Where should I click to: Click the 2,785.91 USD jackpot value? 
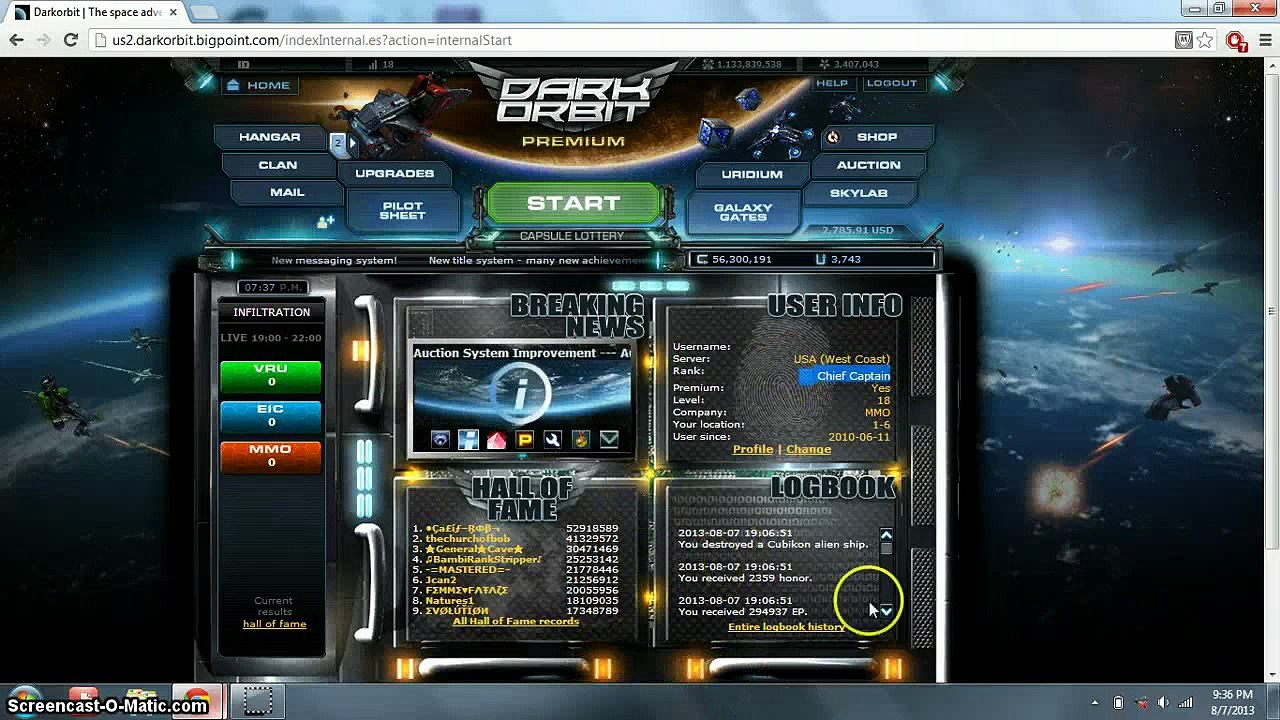click(857, 230)
